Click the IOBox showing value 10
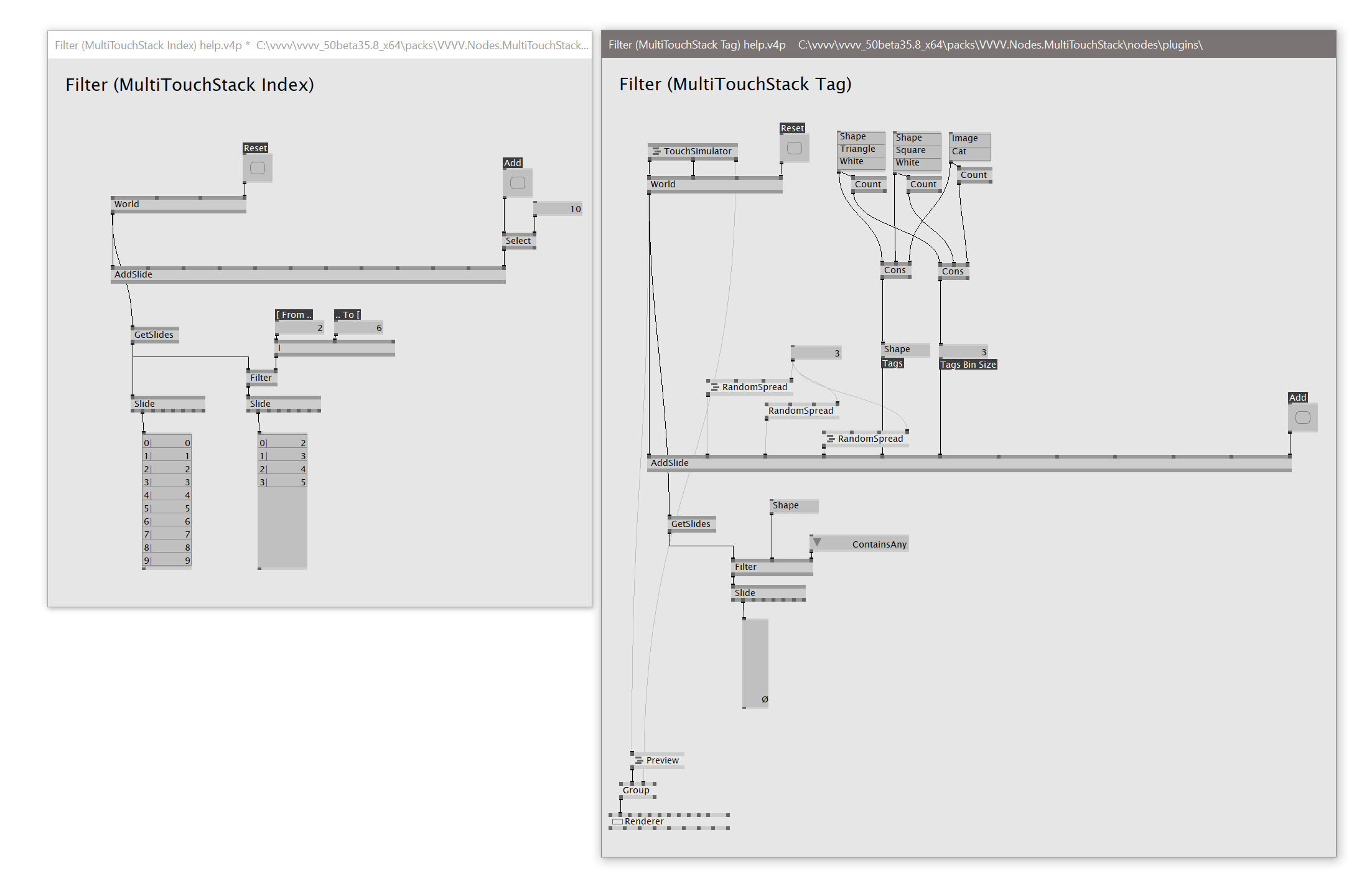 [558, 209]
